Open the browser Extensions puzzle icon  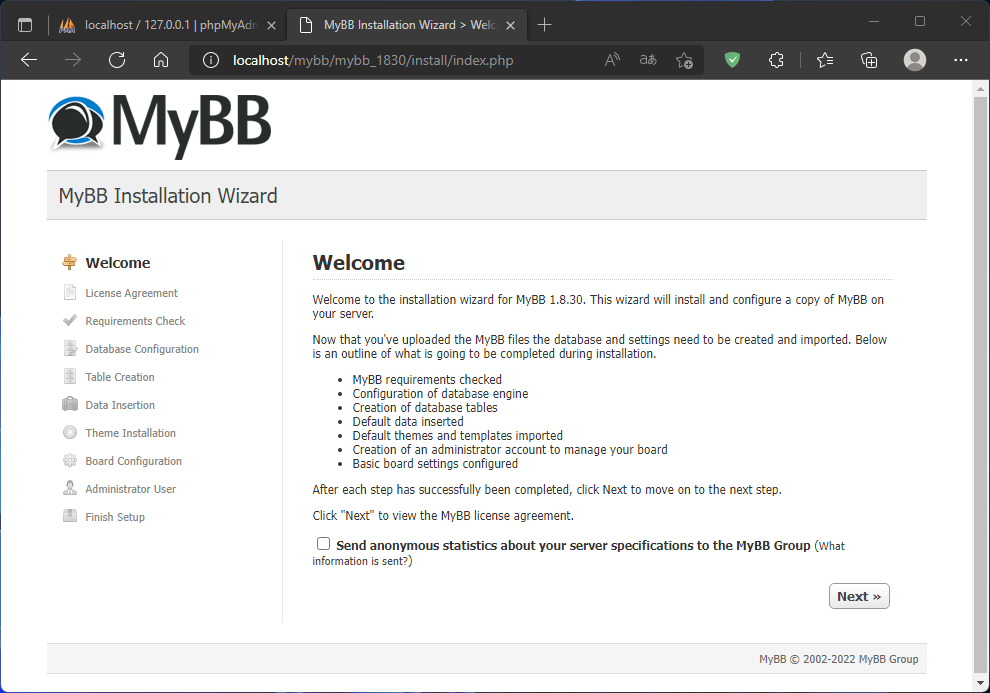click(776, 60)
